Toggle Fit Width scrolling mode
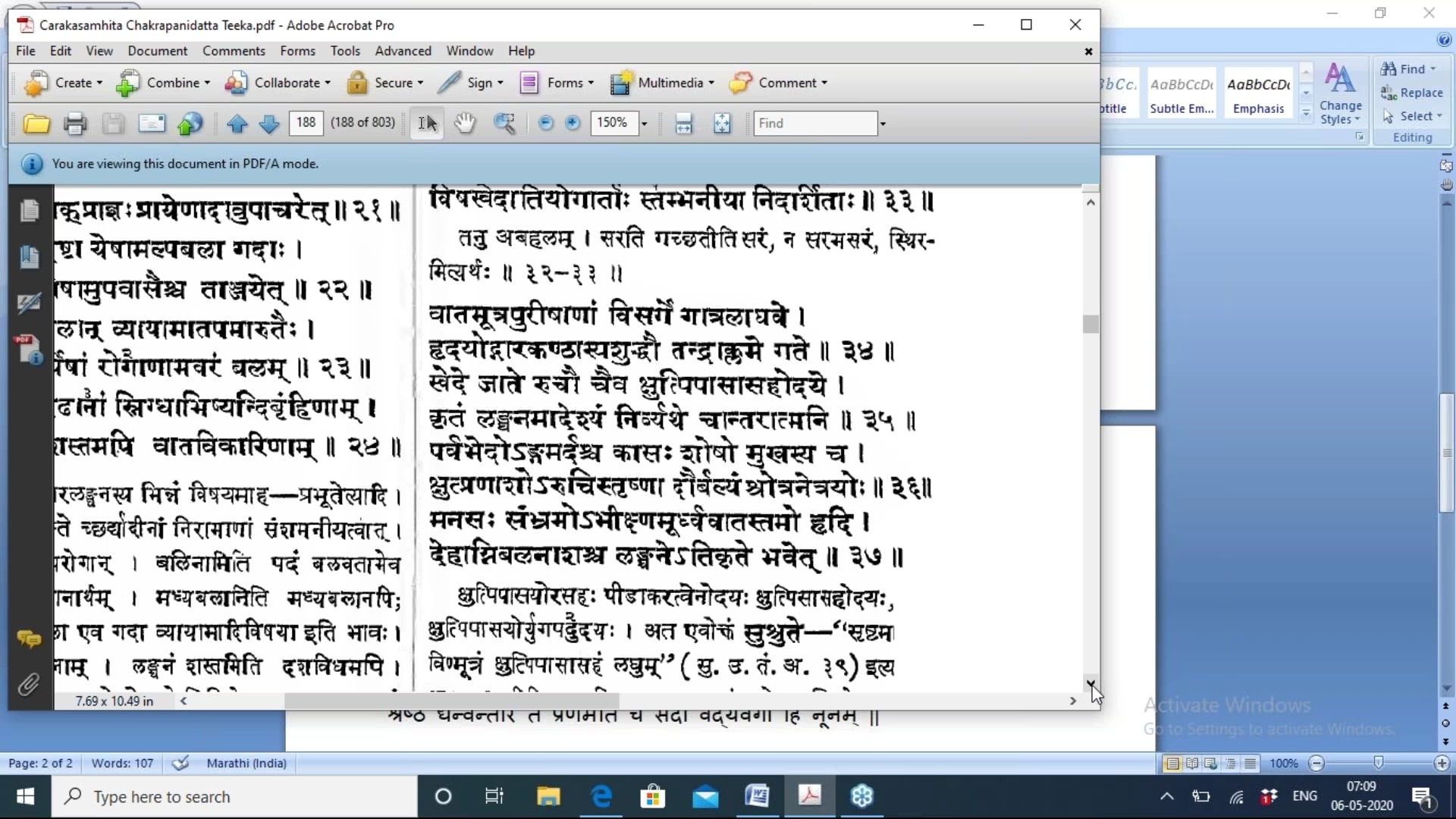Image resolution: width=1456 pixels, height=819 pixels. click(x=683, y=124)
